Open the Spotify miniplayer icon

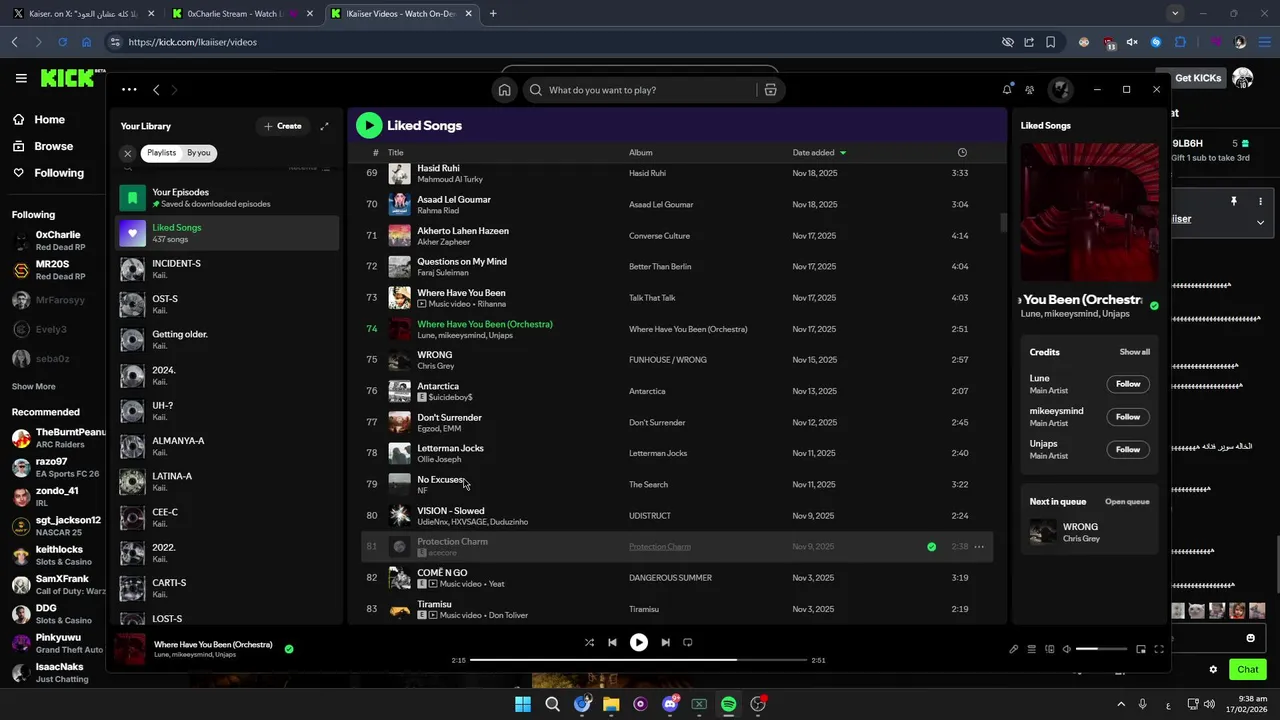(1141, 649)
